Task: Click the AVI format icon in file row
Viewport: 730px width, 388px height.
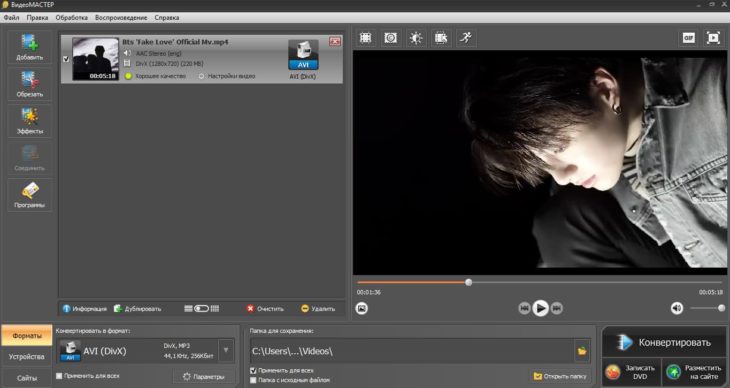Action: click(x=303, y=55)
